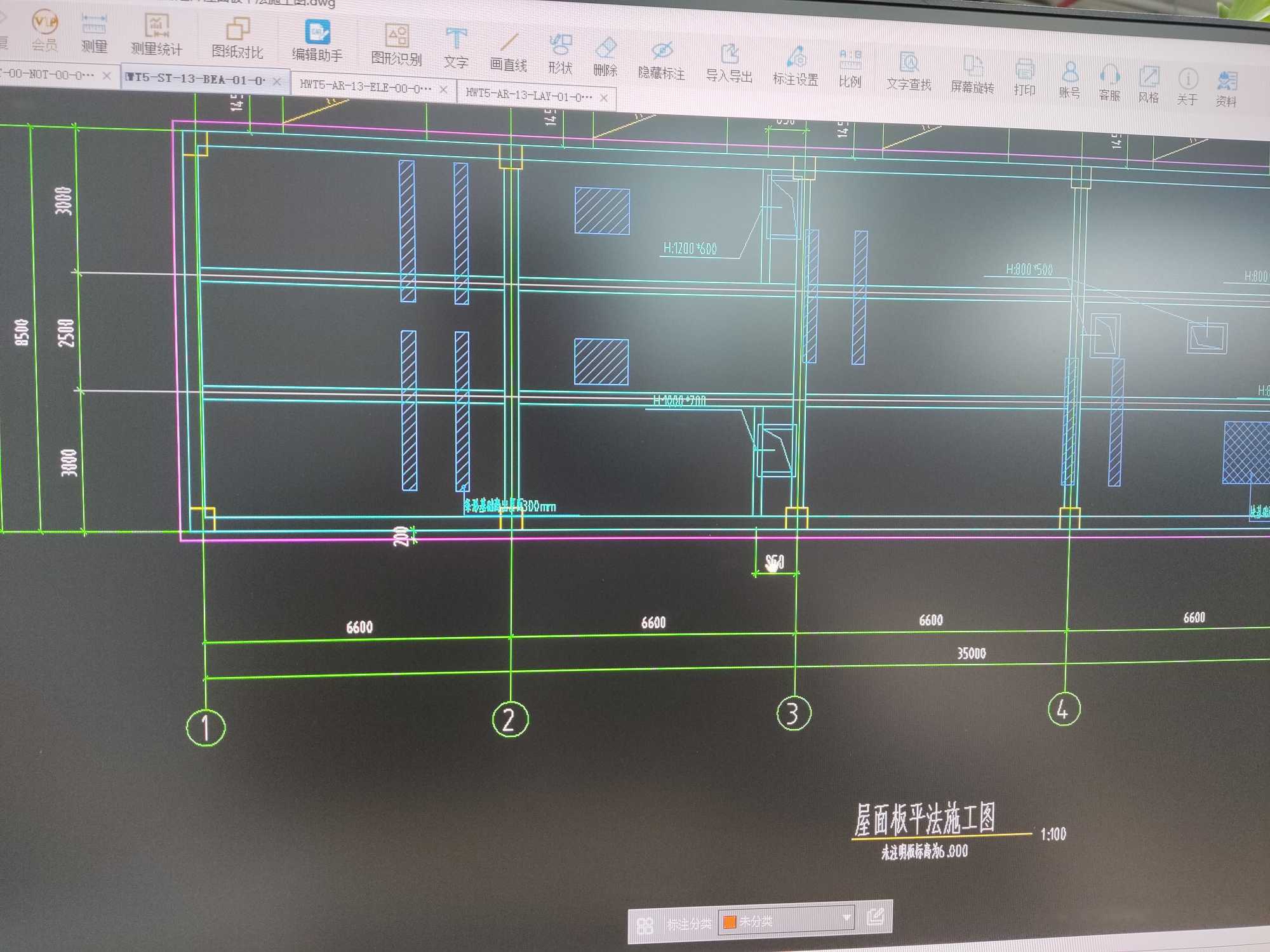1270x952 pixels.
Task: Click the 标注分类 grid icon
Action: [645, 925]
